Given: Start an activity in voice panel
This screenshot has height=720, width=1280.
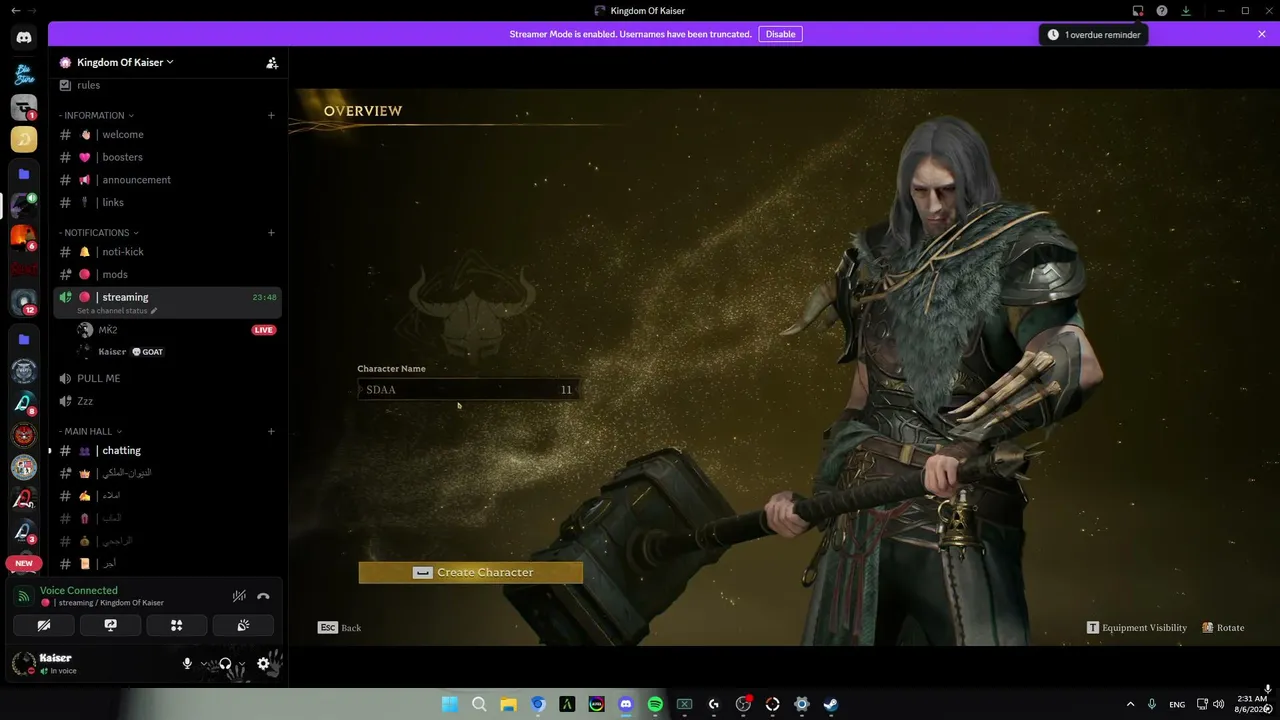Looking at the screenshot, I should 177,625.
